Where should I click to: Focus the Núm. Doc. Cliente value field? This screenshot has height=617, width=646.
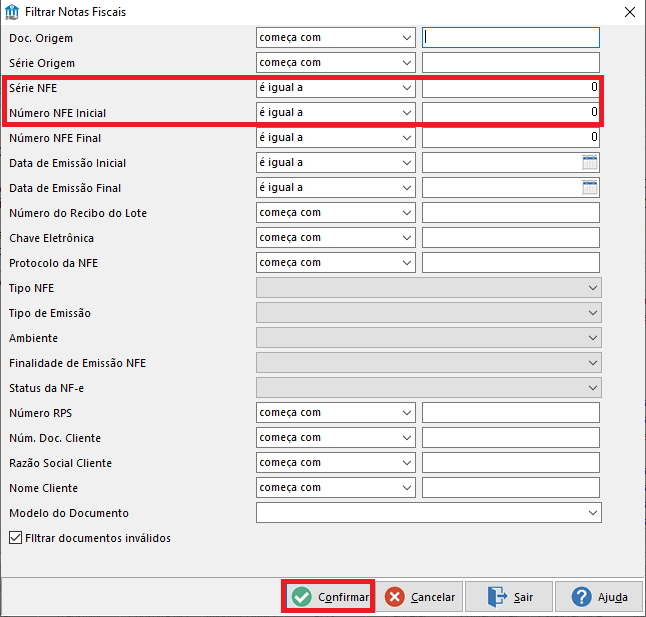point(510,438)
